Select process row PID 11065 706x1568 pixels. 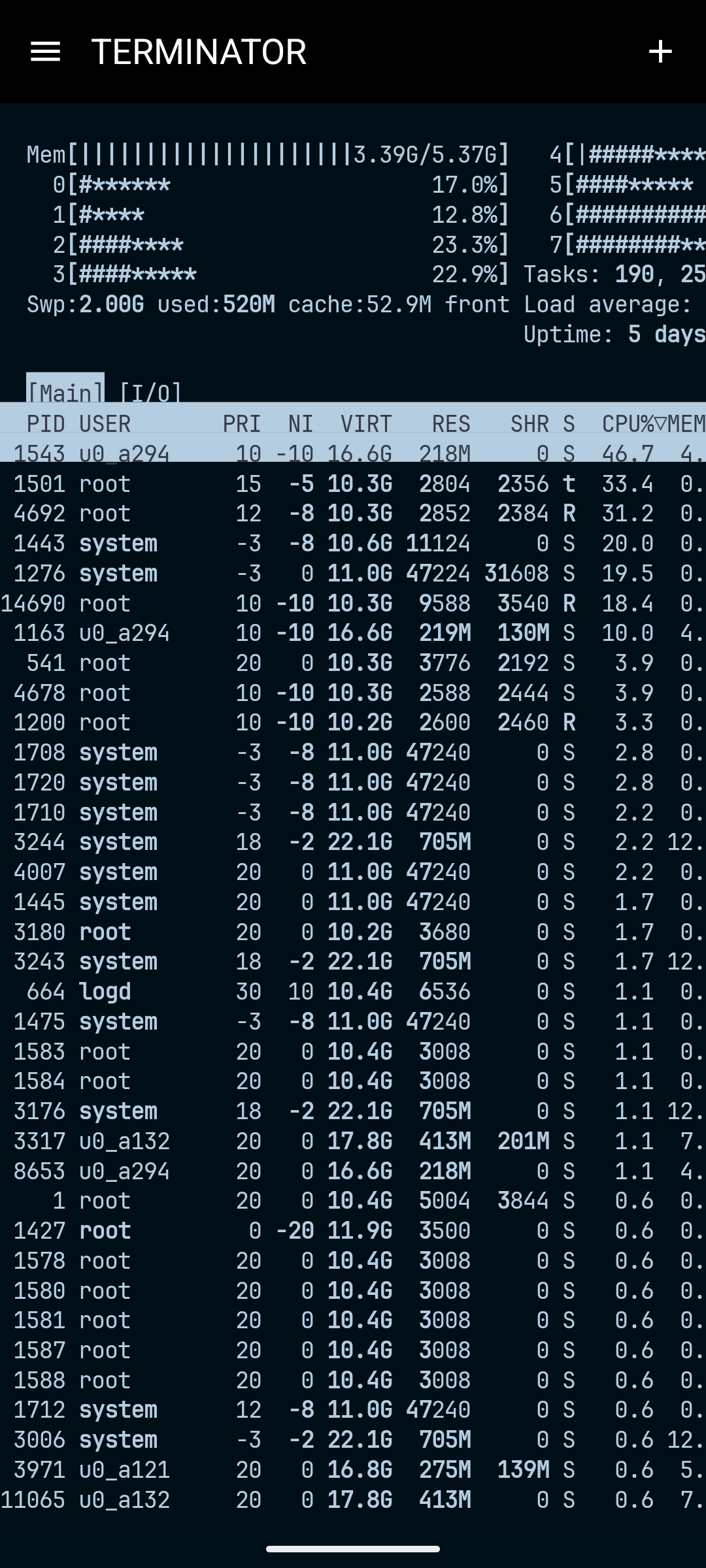tap(353, 1500)
